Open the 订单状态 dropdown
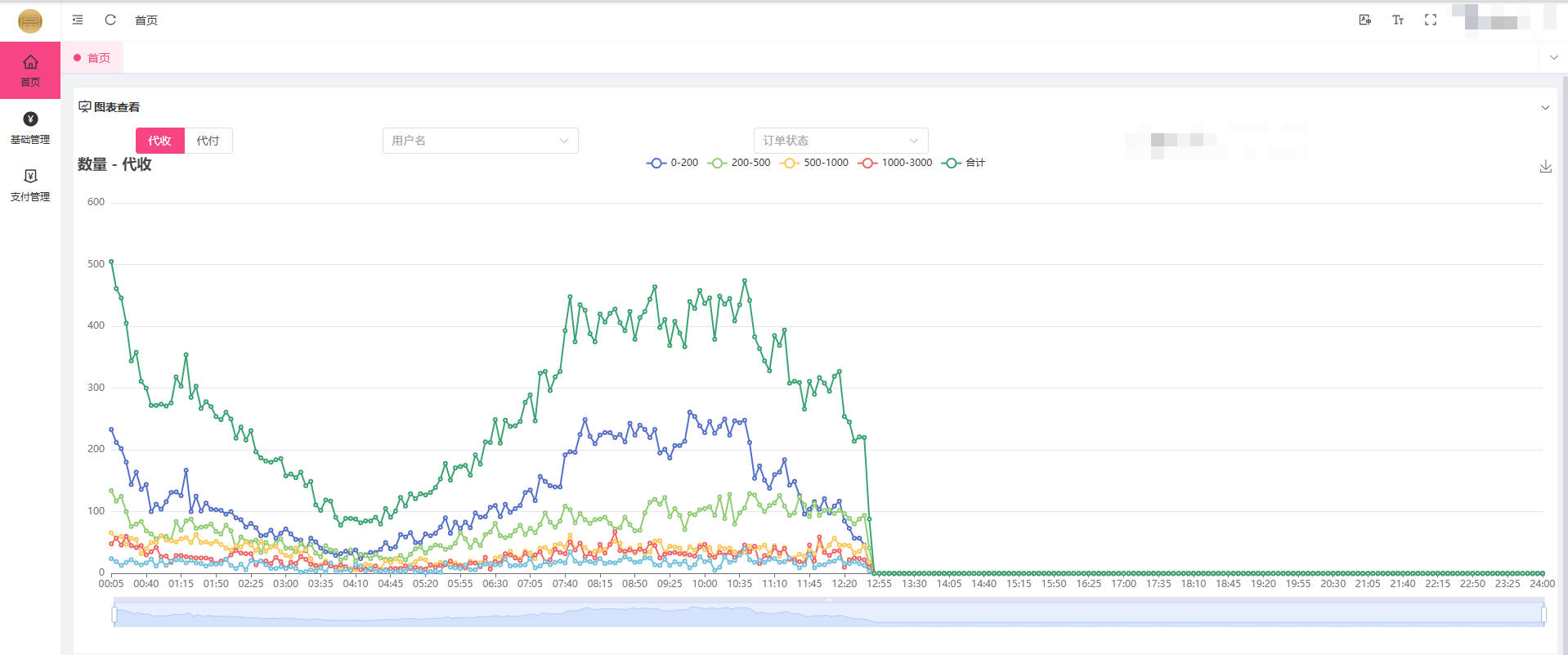Screen dimensions: 1568x655 [840, 141]
